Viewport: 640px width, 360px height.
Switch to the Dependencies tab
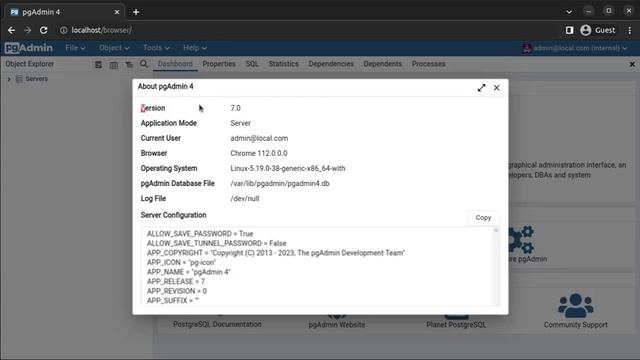coord(331,64)
